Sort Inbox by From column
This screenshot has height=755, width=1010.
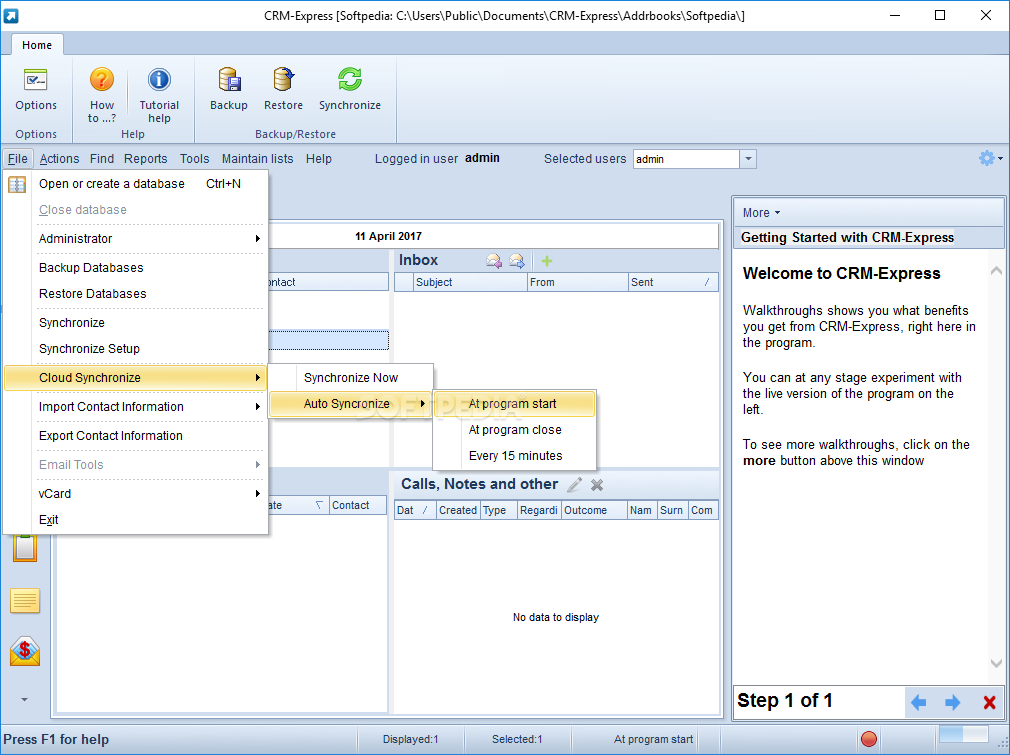pyautogui.click(x=577, y=282)
